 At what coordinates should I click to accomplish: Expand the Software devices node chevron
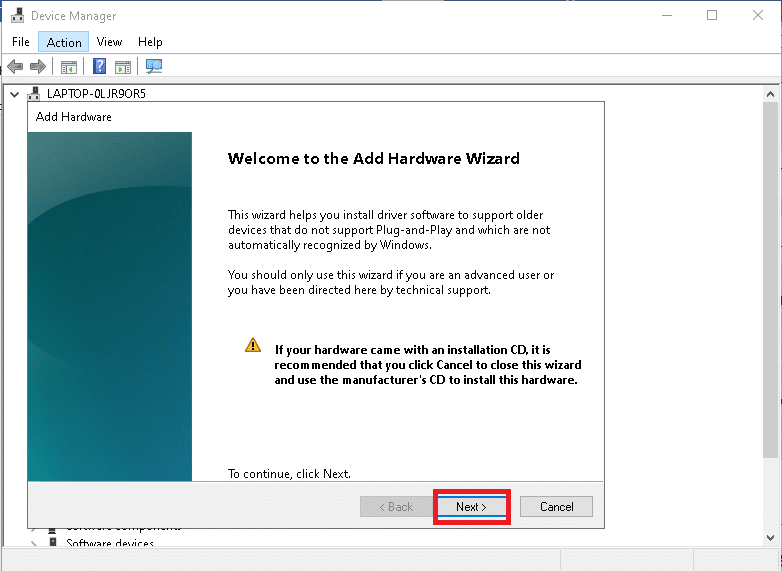click(x=33, y=544)
